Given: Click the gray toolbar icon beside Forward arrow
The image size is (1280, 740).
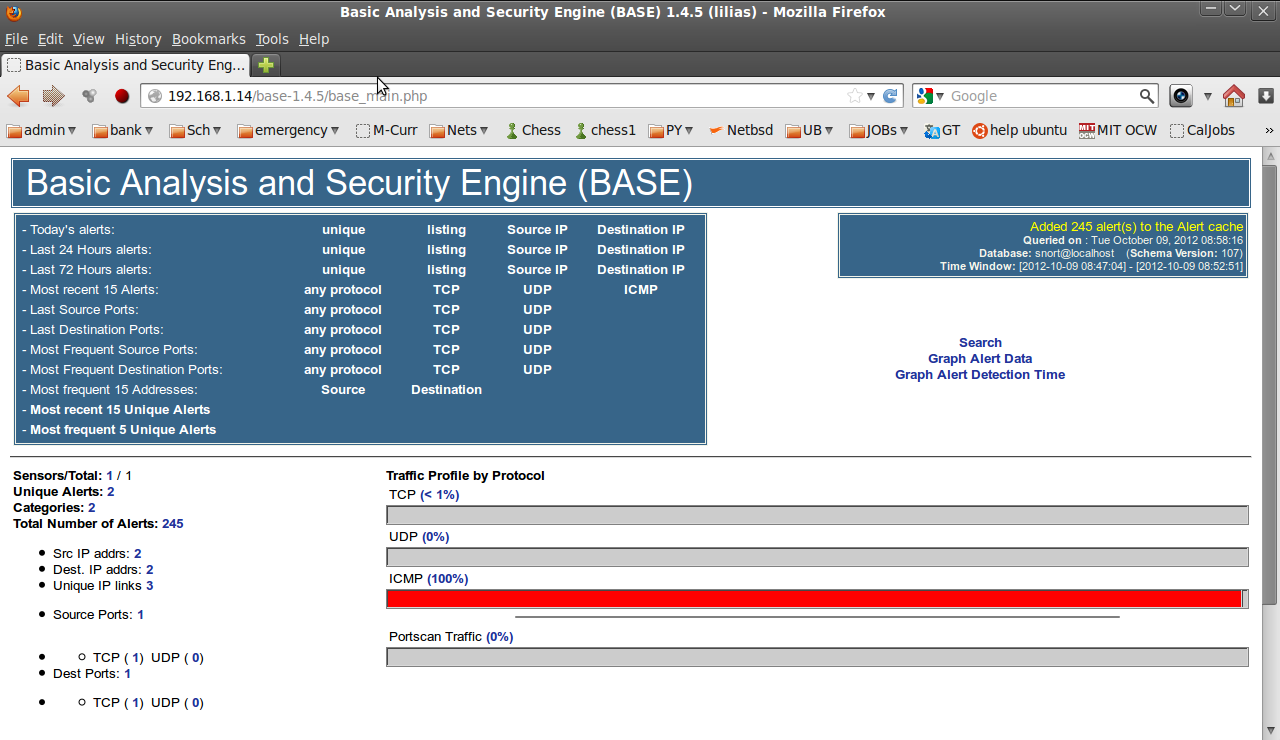Looking at the screenshot, I should tap(89, 96).
